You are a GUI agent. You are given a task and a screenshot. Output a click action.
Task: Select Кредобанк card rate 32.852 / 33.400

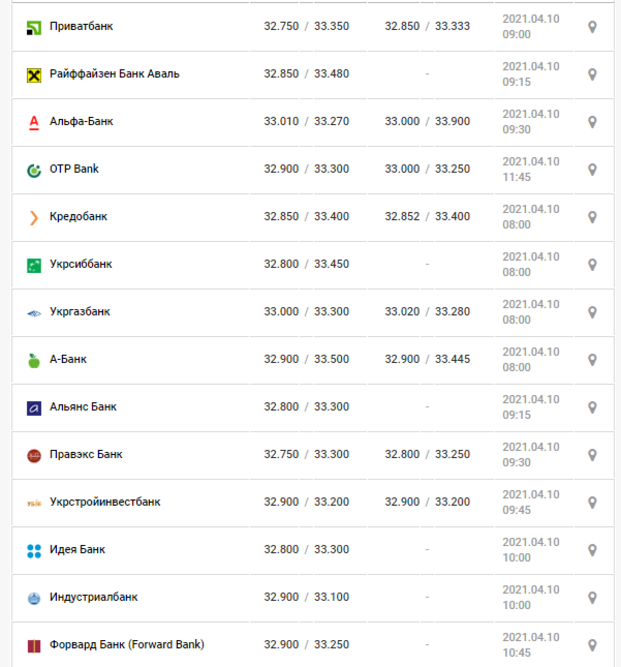click(427, 217)
